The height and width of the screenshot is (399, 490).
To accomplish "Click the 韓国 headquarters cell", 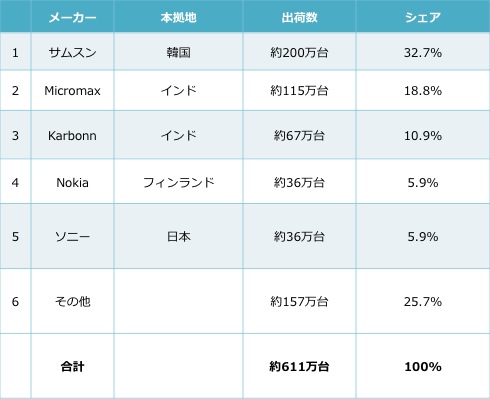I will pos(178,52).
